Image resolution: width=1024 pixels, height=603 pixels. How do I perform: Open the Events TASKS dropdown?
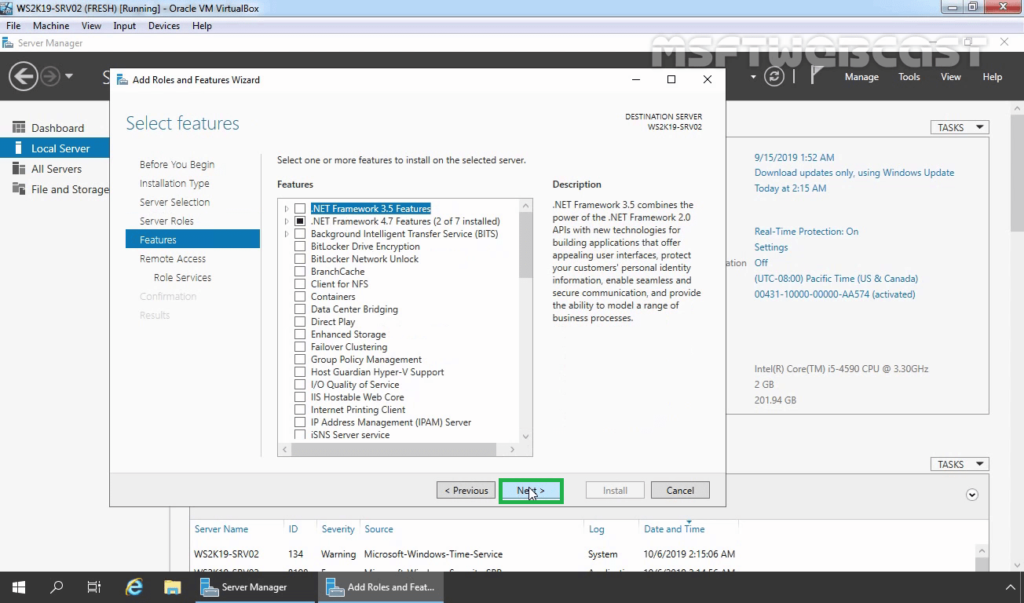point(959,464)
